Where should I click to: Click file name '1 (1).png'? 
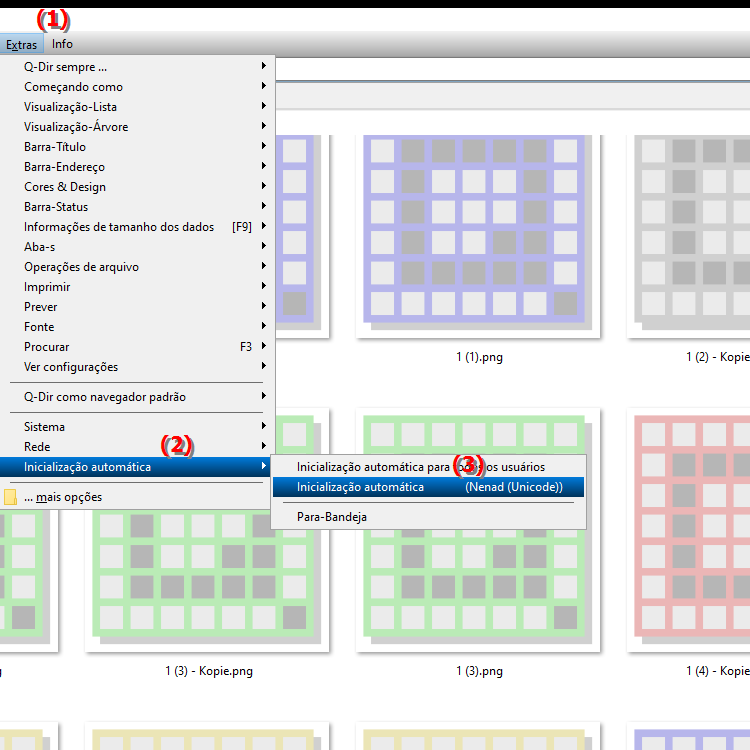[x=479, y=357]
